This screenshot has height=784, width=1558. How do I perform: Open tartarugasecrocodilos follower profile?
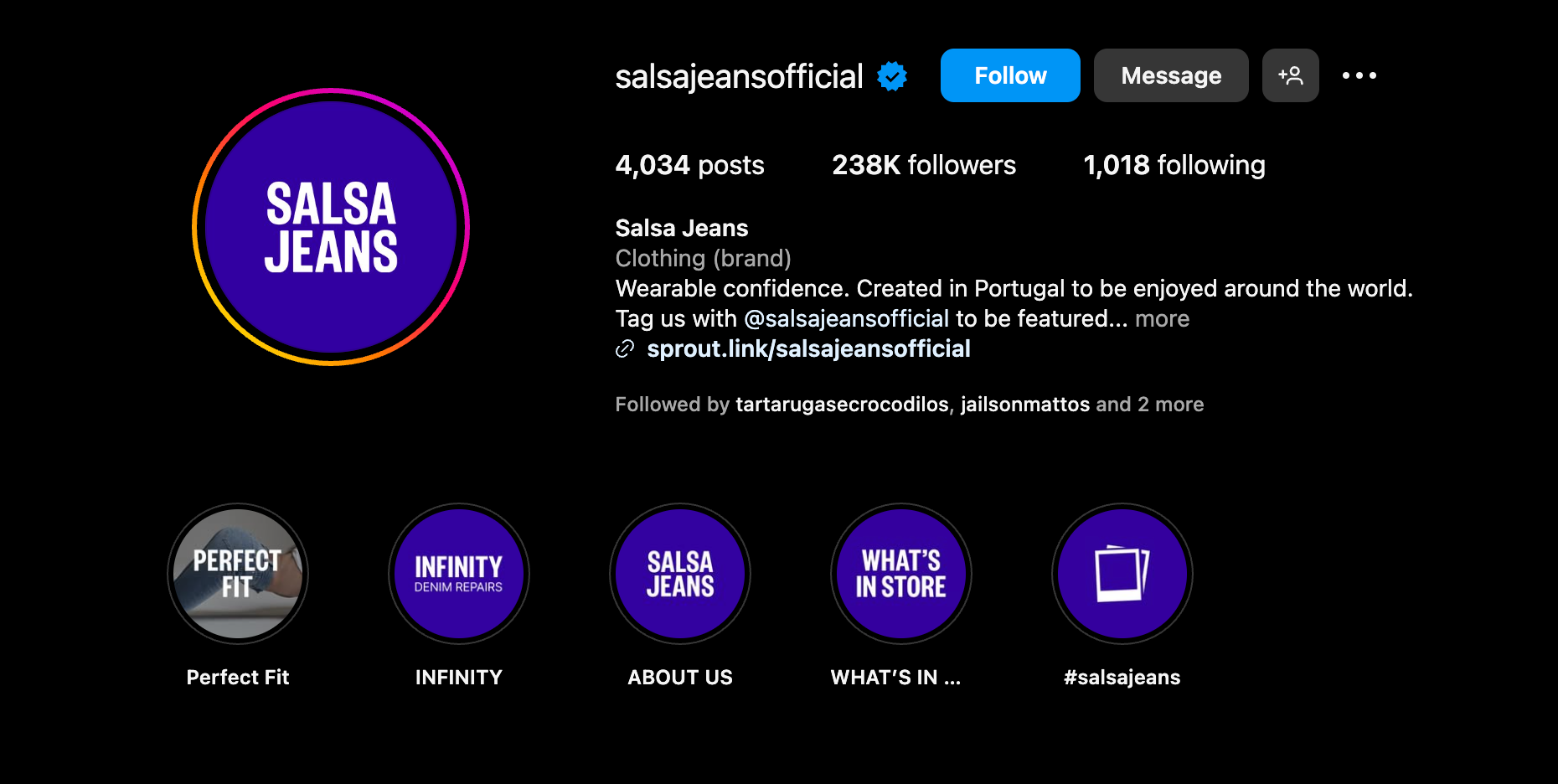pos(842,405)
